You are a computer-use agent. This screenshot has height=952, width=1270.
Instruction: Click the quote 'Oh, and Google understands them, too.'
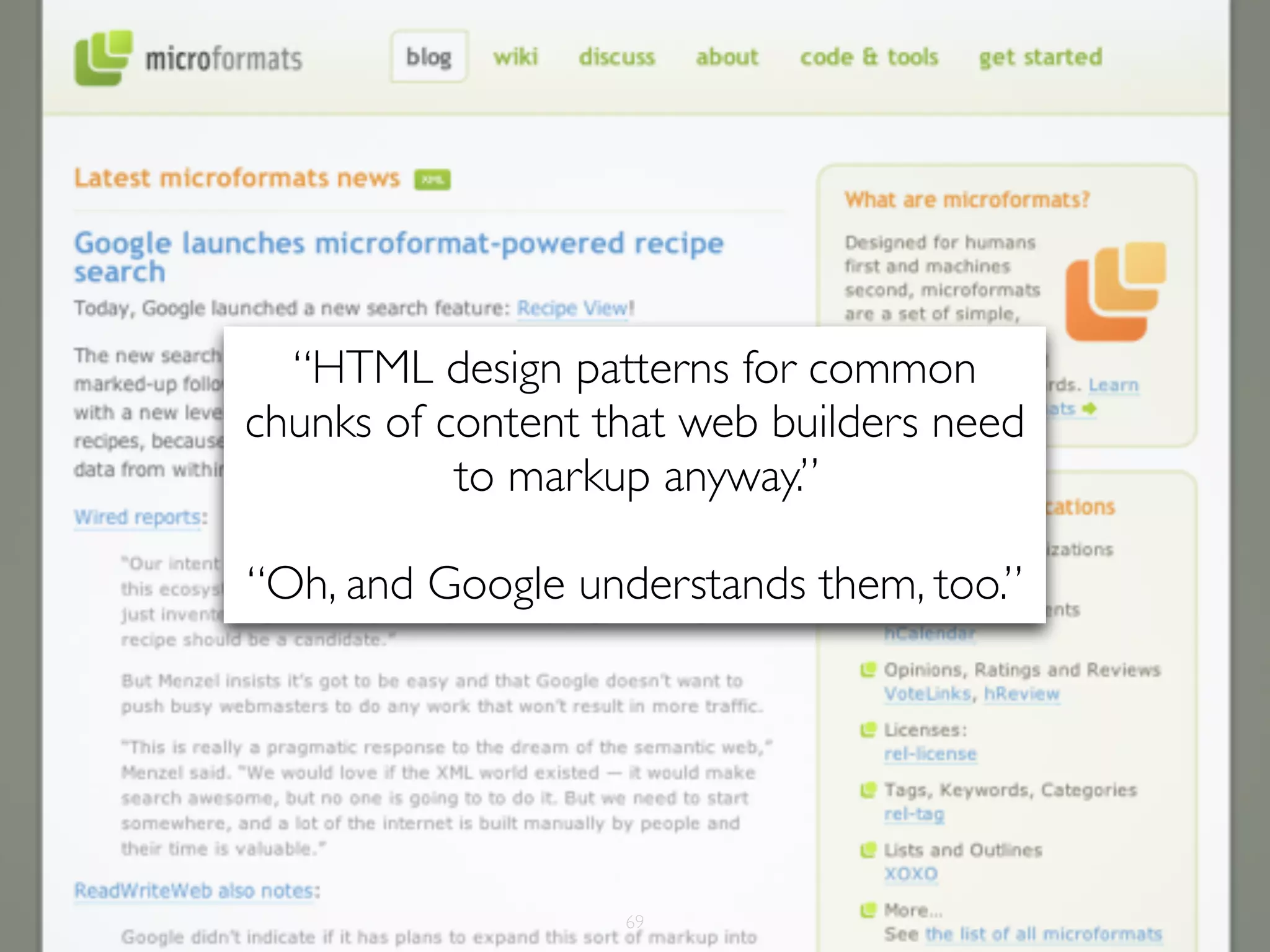634,584
